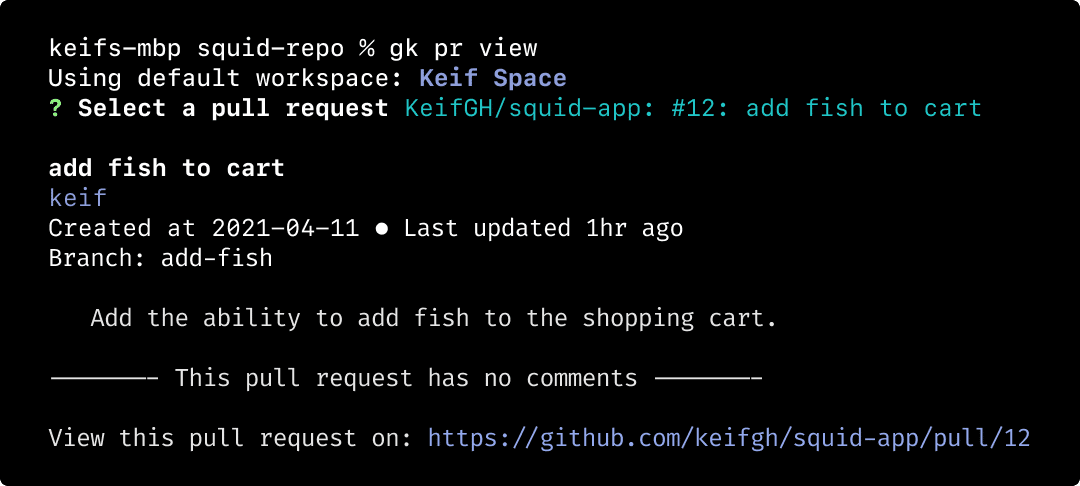Click the 'Branch: add-fish' line
Screen dimensions: 1080x486
(x=160, y=258)
